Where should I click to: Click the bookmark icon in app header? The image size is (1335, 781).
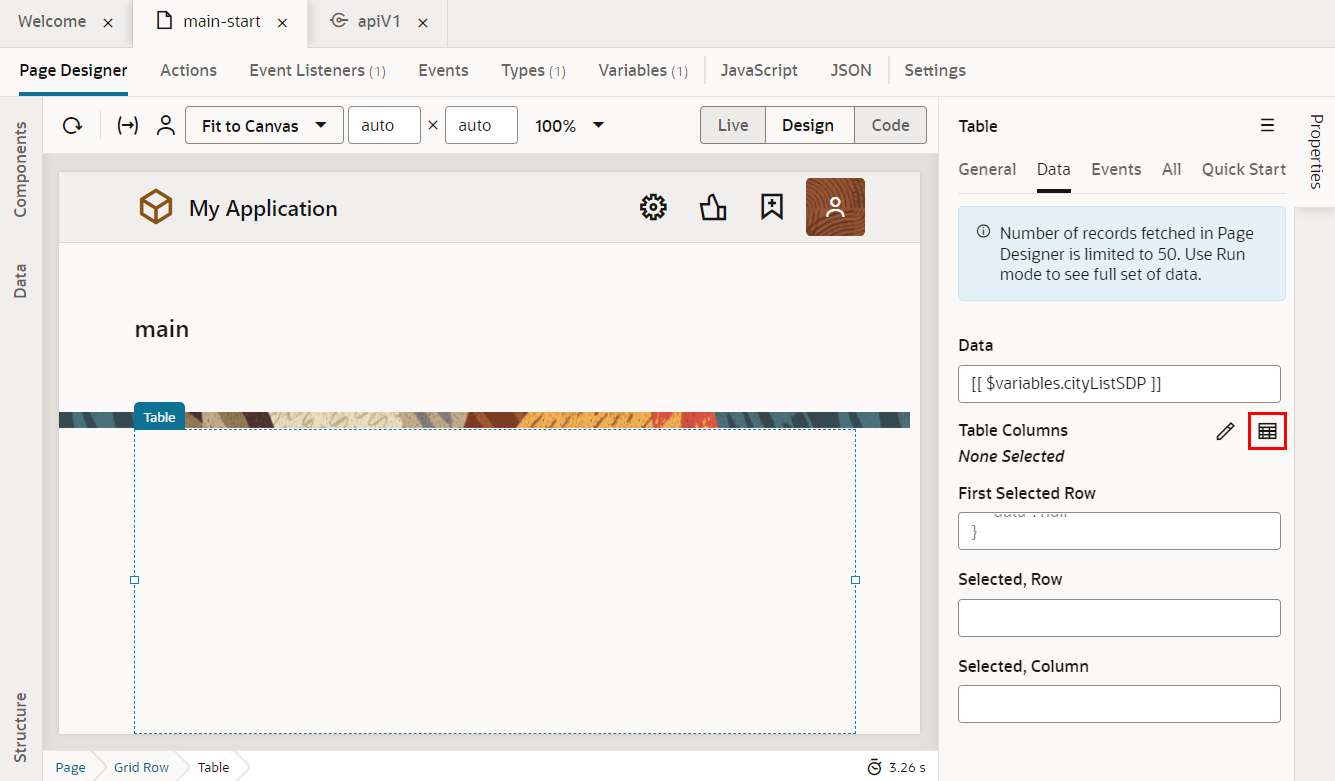point(771,207)
